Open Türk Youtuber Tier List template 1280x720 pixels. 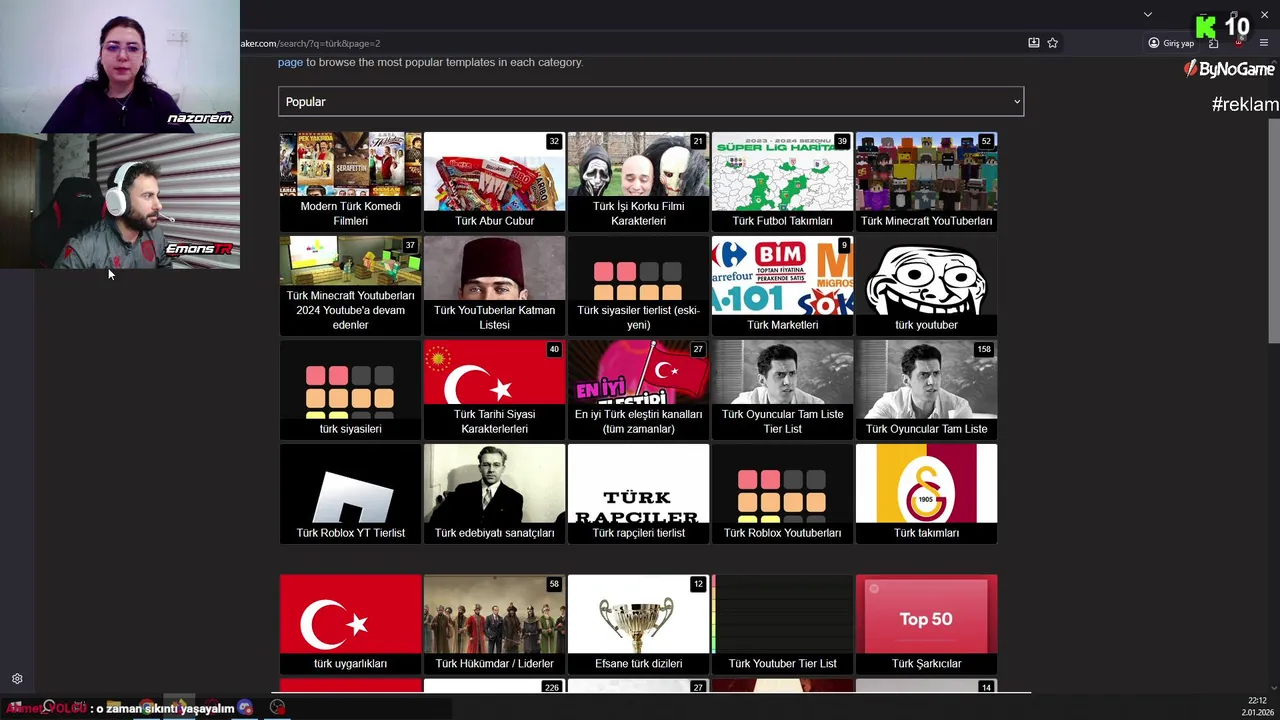point(782,624)
